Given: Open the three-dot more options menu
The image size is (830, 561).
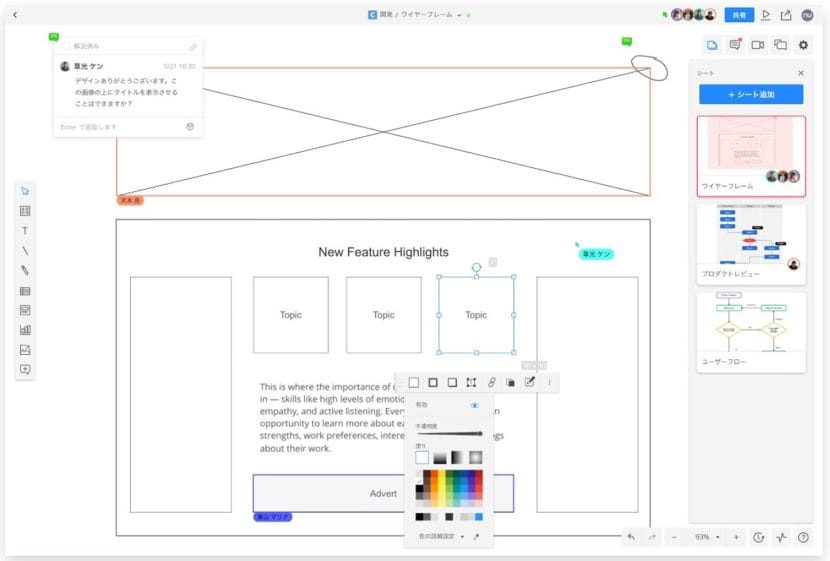Looking at the screenshot, I should point(548,382).
